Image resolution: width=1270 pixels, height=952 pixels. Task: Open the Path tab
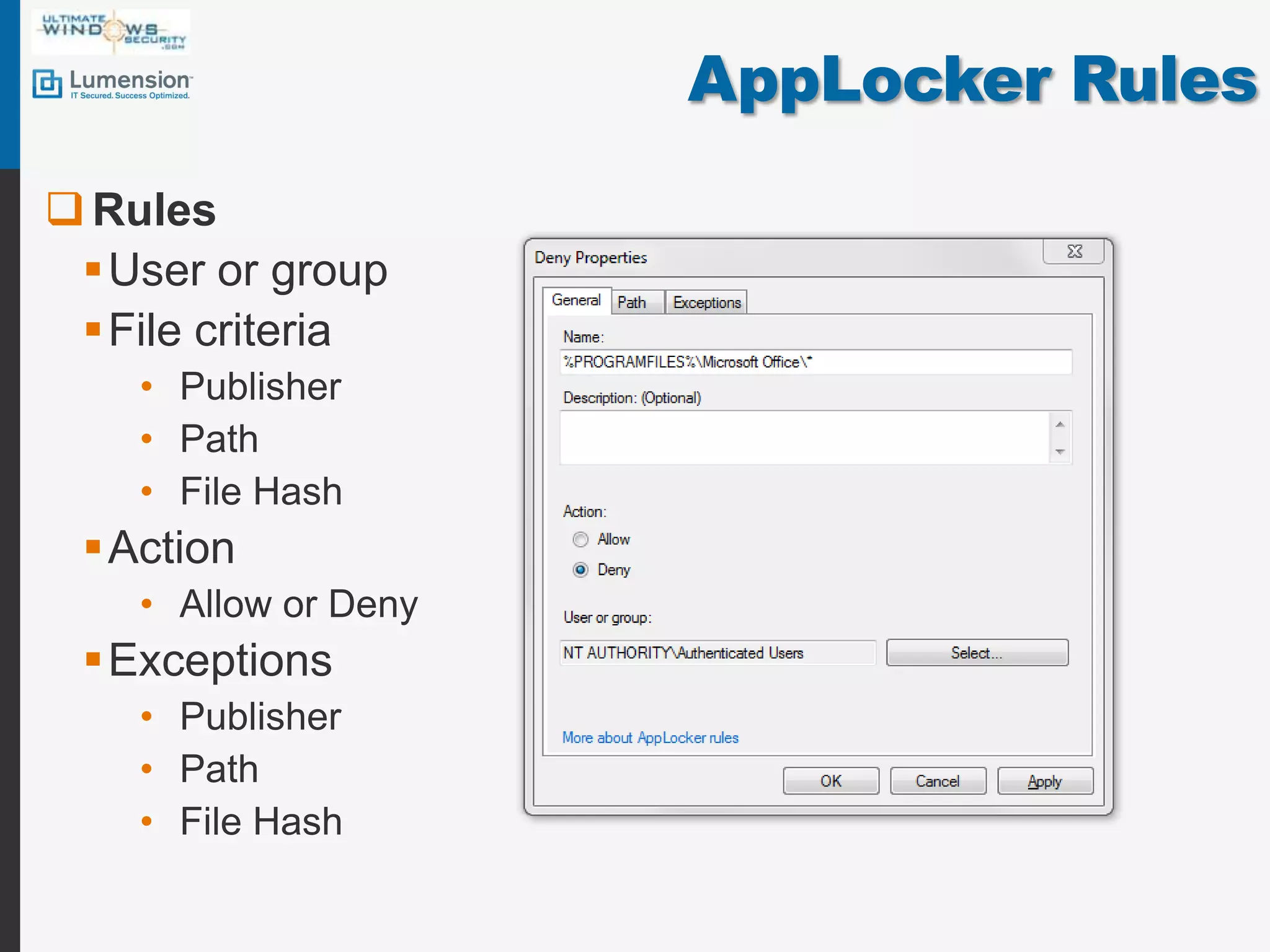pos(637,302)
